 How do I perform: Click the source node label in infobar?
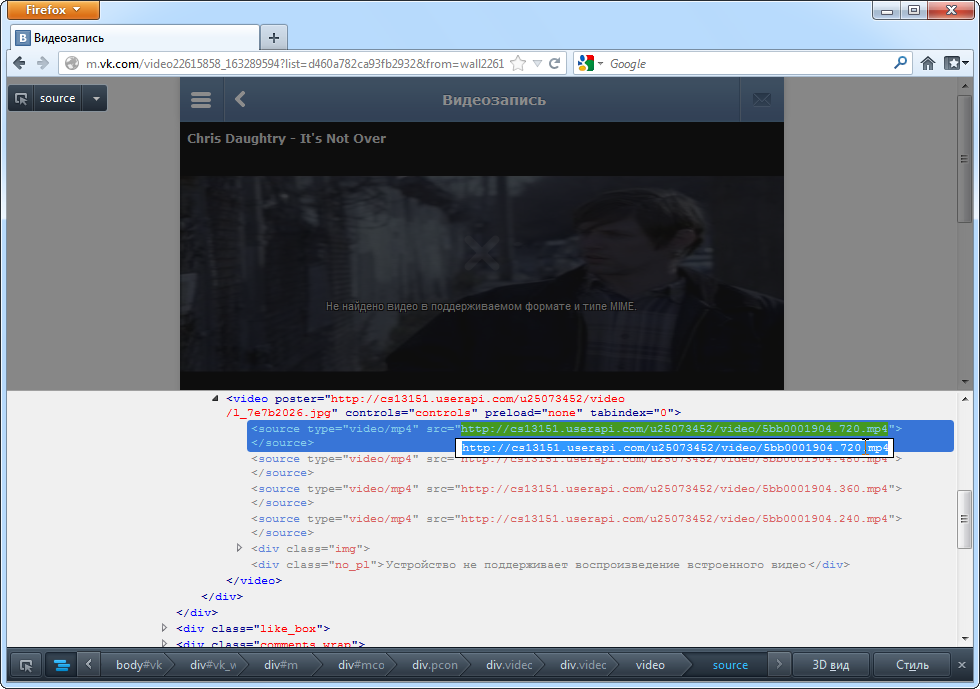pos(58,99)
